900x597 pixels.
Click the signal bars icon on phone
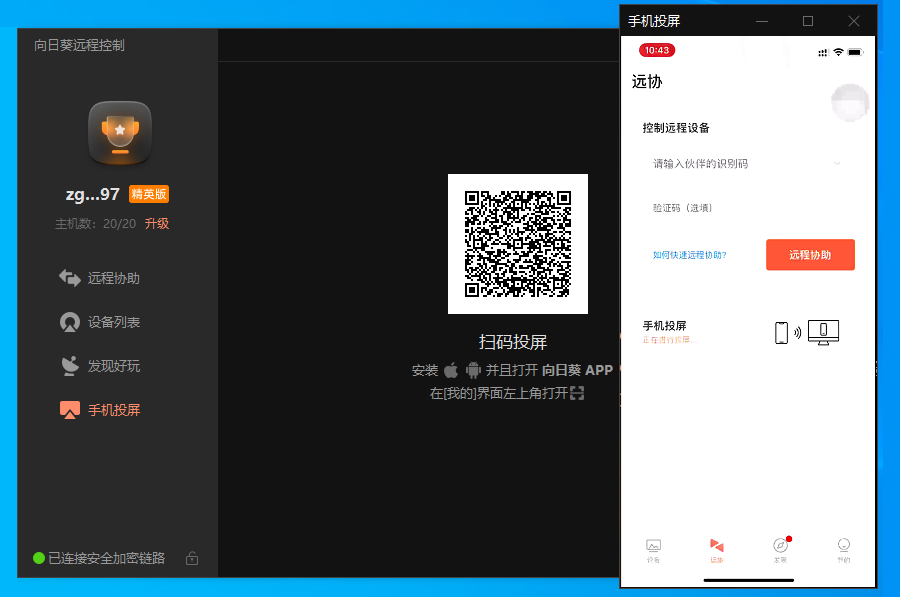coord(823,53)
